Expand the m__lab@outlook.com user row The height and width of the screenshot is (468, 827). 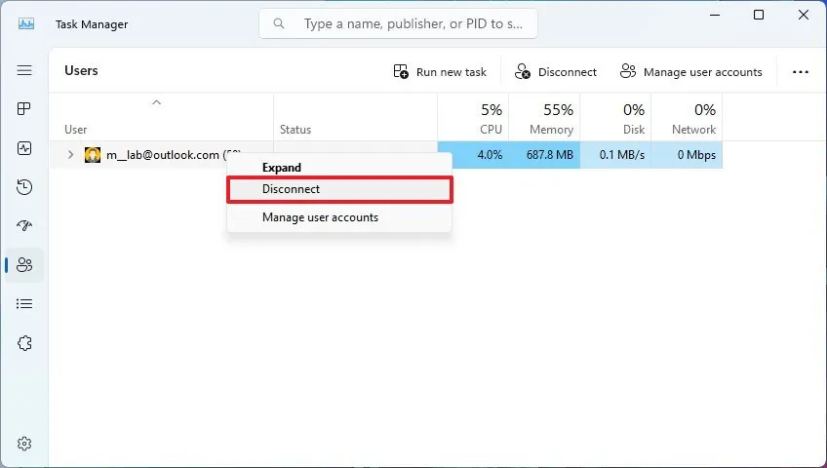point(70,155)
